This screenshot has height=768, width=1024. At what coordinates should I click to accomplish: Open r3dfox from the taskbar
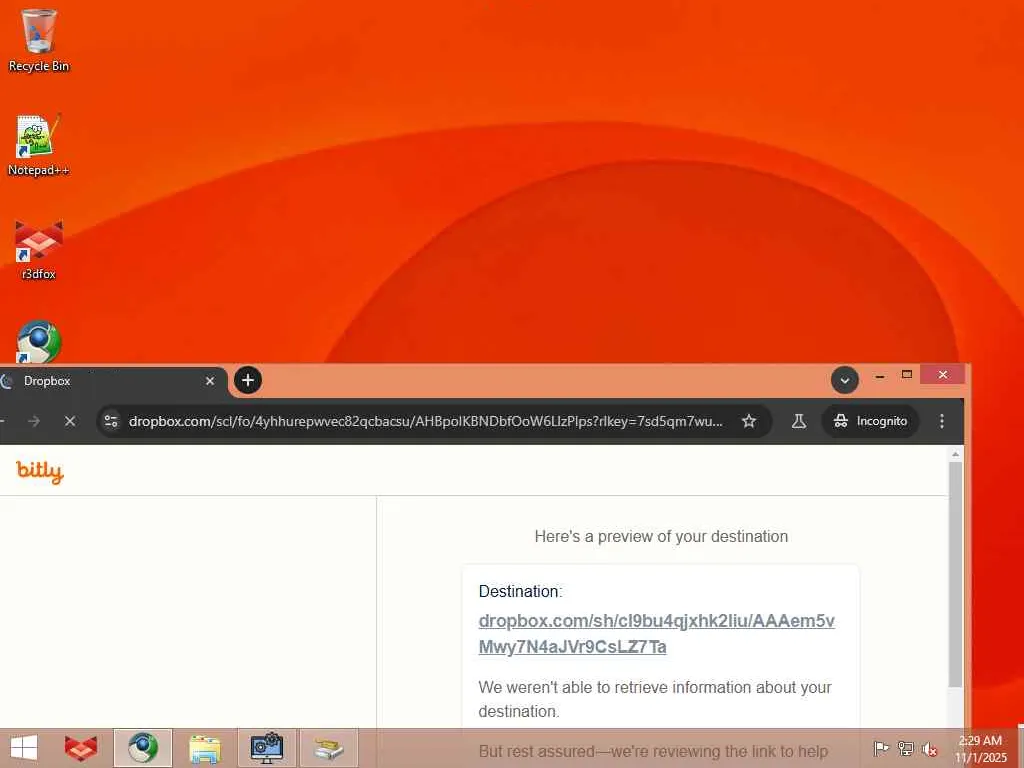[x=81, y=748]
